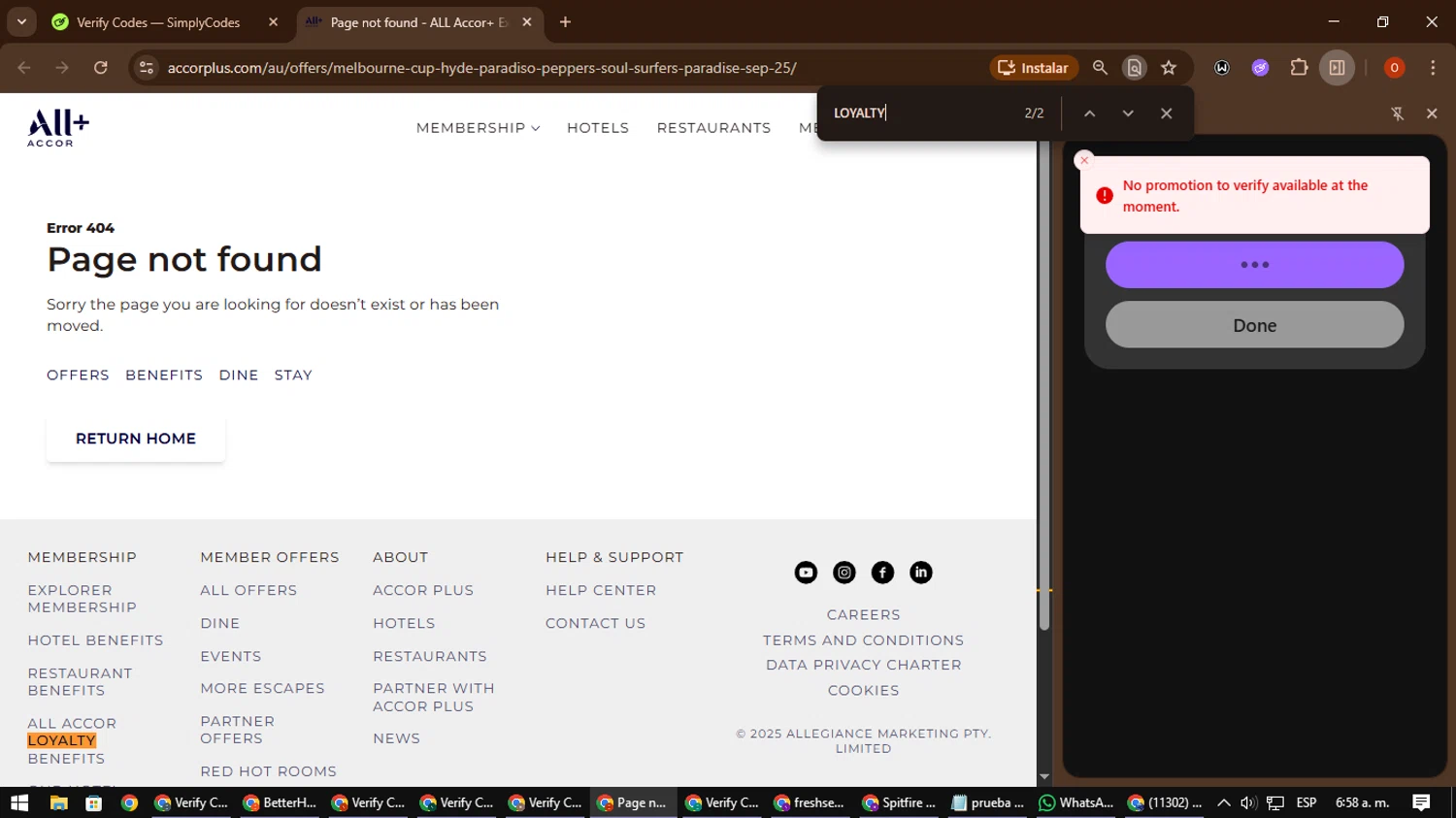This screenshot has width=1456, height=818.
Task: Toggle the side panel icon
Action: (1337, 68)
